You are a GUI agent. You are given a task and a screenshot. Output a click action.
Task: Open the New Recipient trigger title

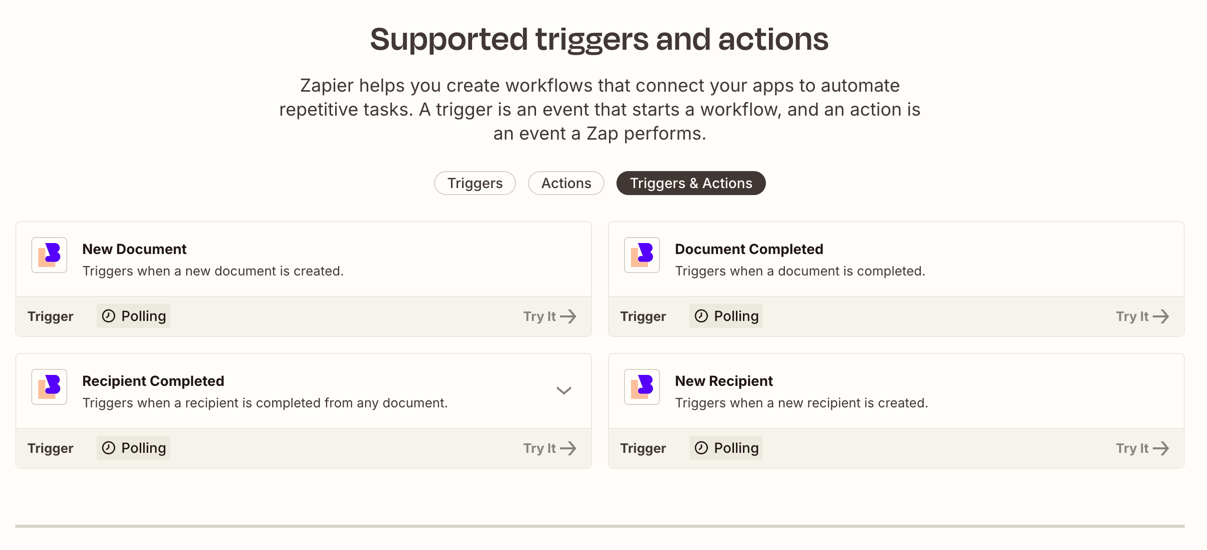pyautogui.click(x=724, y=381)
